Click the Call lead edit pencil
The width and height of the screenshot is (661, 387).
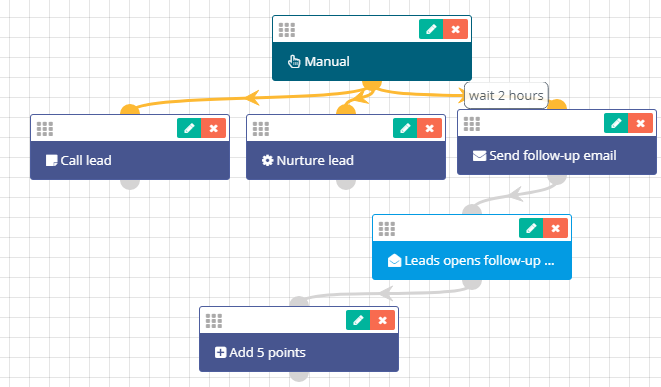pos(189,128)
